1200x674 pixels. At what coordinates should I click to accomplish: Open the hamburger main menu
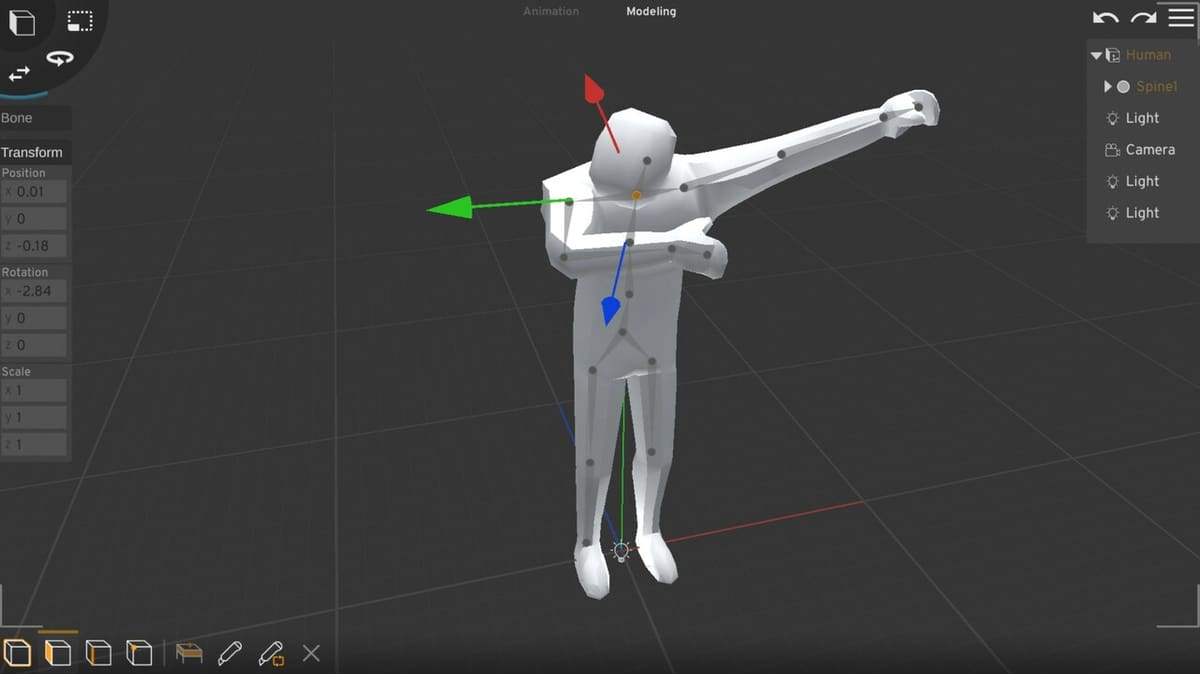(1181, 17)
